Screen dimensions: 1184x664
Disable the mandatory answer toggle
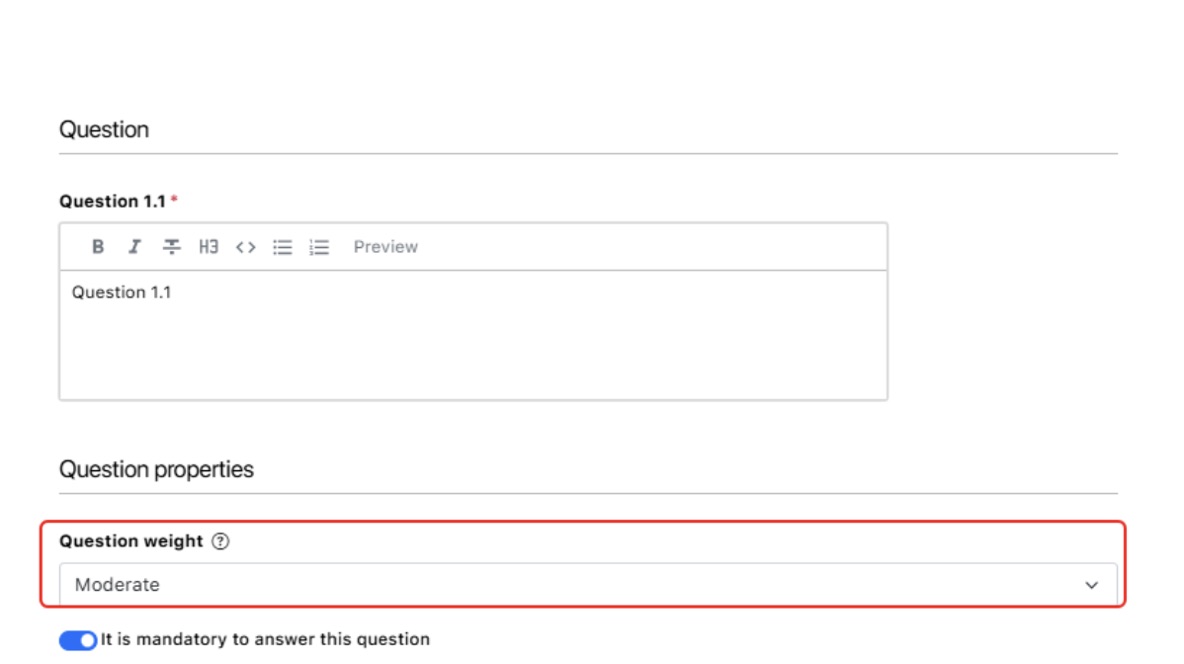(78, 640)
